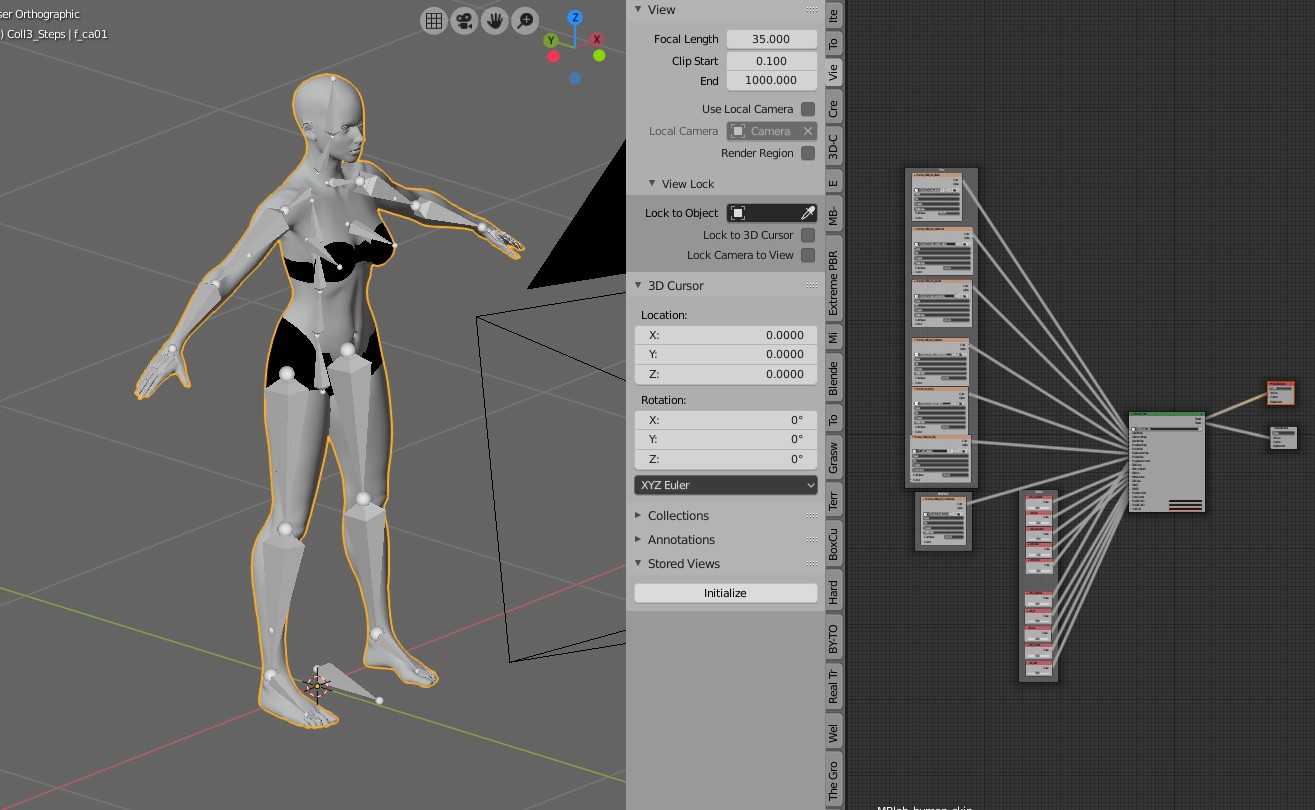Enable the Use Local Camera checkbox

click(x=808, y=109)
